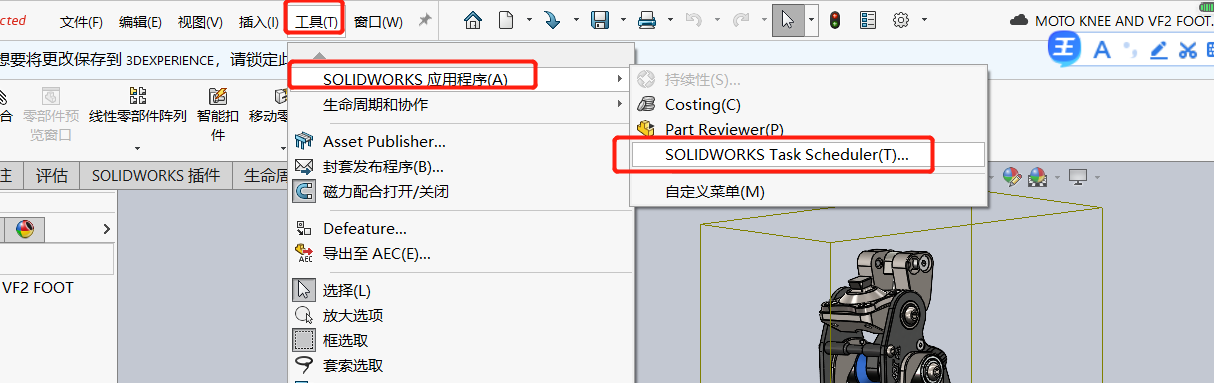Viewport: 1214px width, 383px height.
Task: Open the Options gear icon
Action: pyautogui.click(x=900, y=20)
